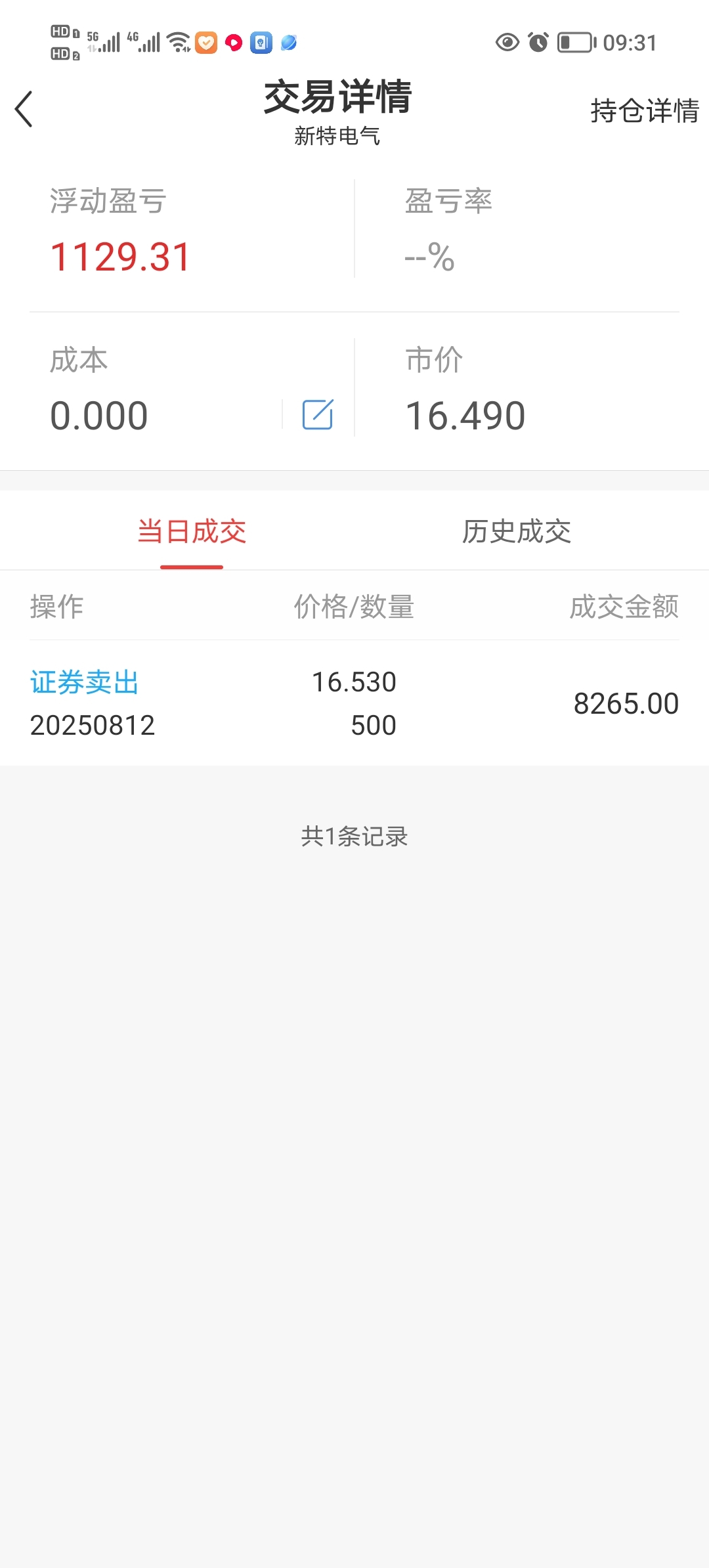
Task: Tap the 5G signal strength icon
Action: pos(104,42)
